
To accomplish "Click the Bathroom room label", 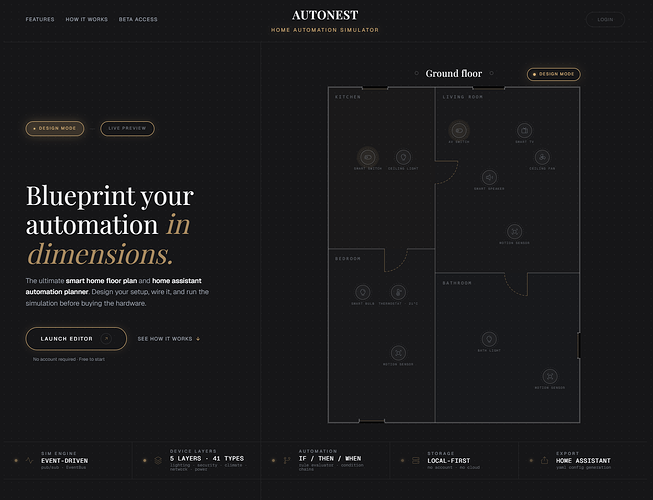I will pos(457,283).
